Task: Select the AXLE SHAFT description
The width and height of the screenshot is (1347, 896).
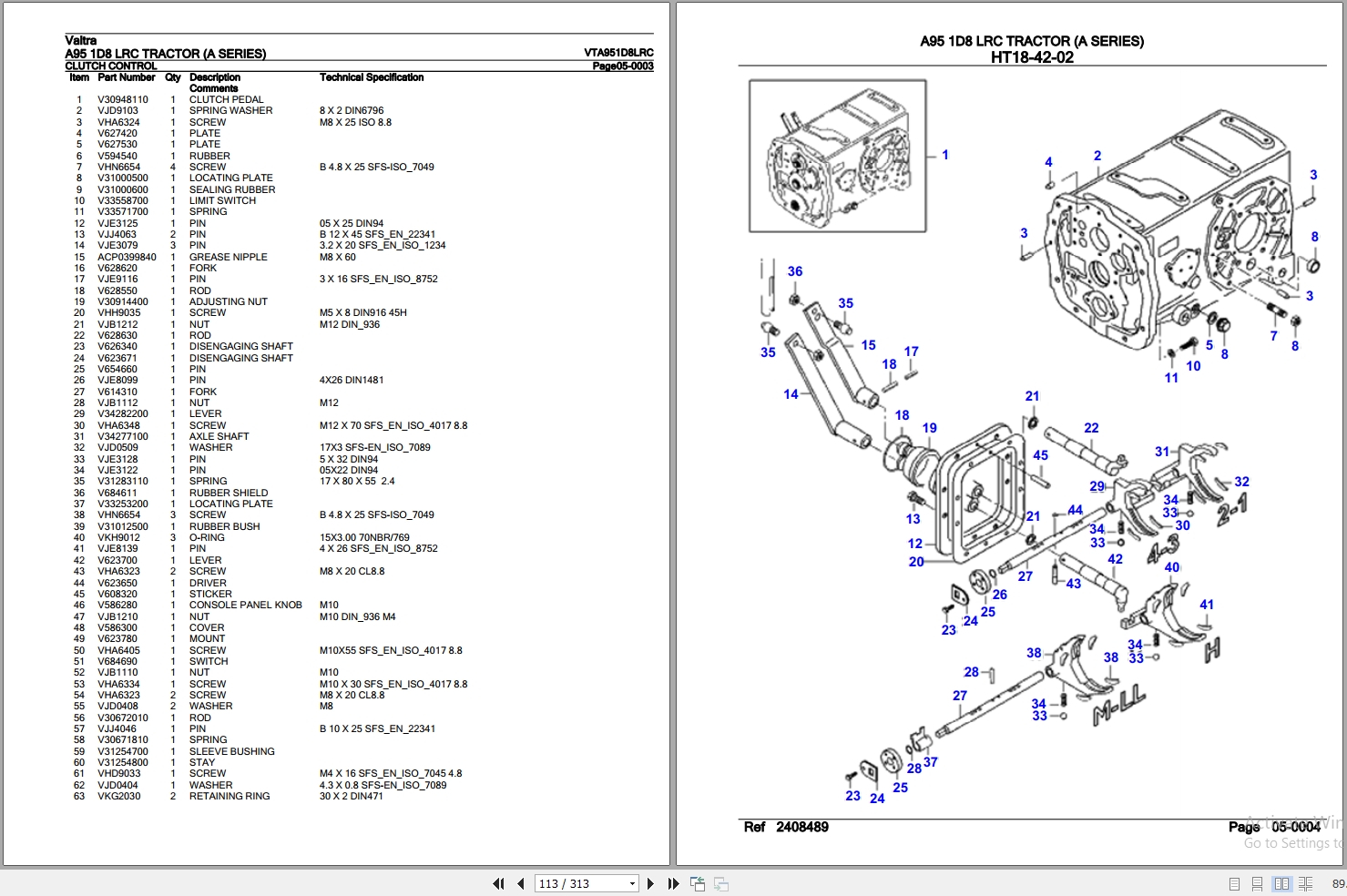Action: click(219, 436)
